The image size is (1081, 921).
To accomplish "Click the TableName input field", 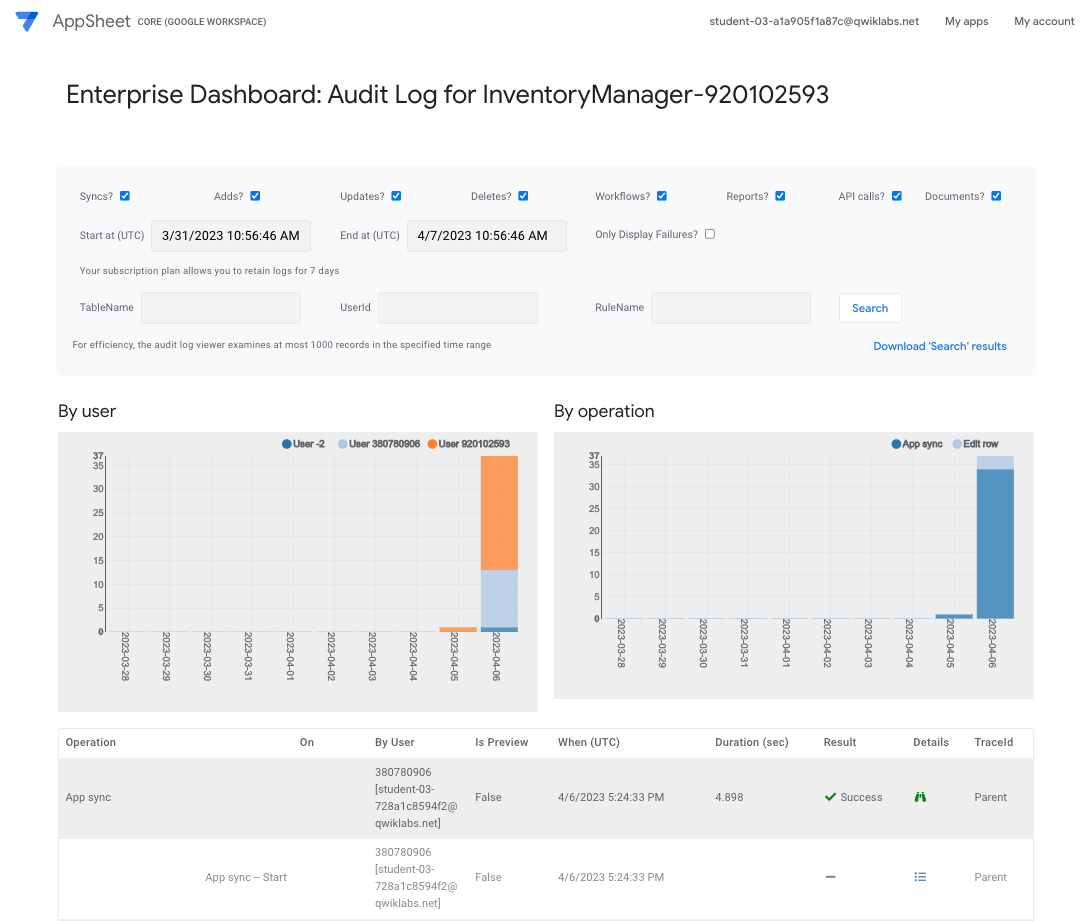I will 221,308.
